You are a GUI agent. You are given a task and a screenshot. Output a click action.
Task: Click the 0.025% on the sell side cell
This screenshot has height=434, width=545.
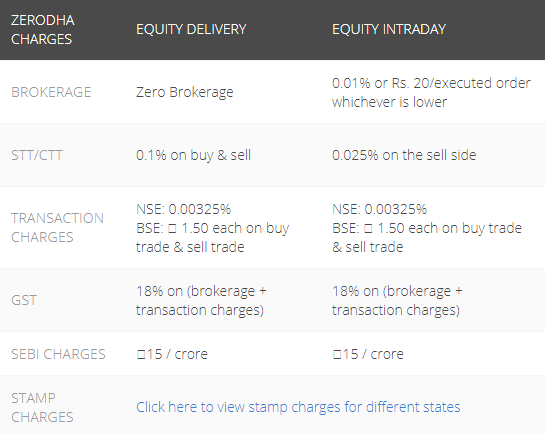(x=404, y=155)
